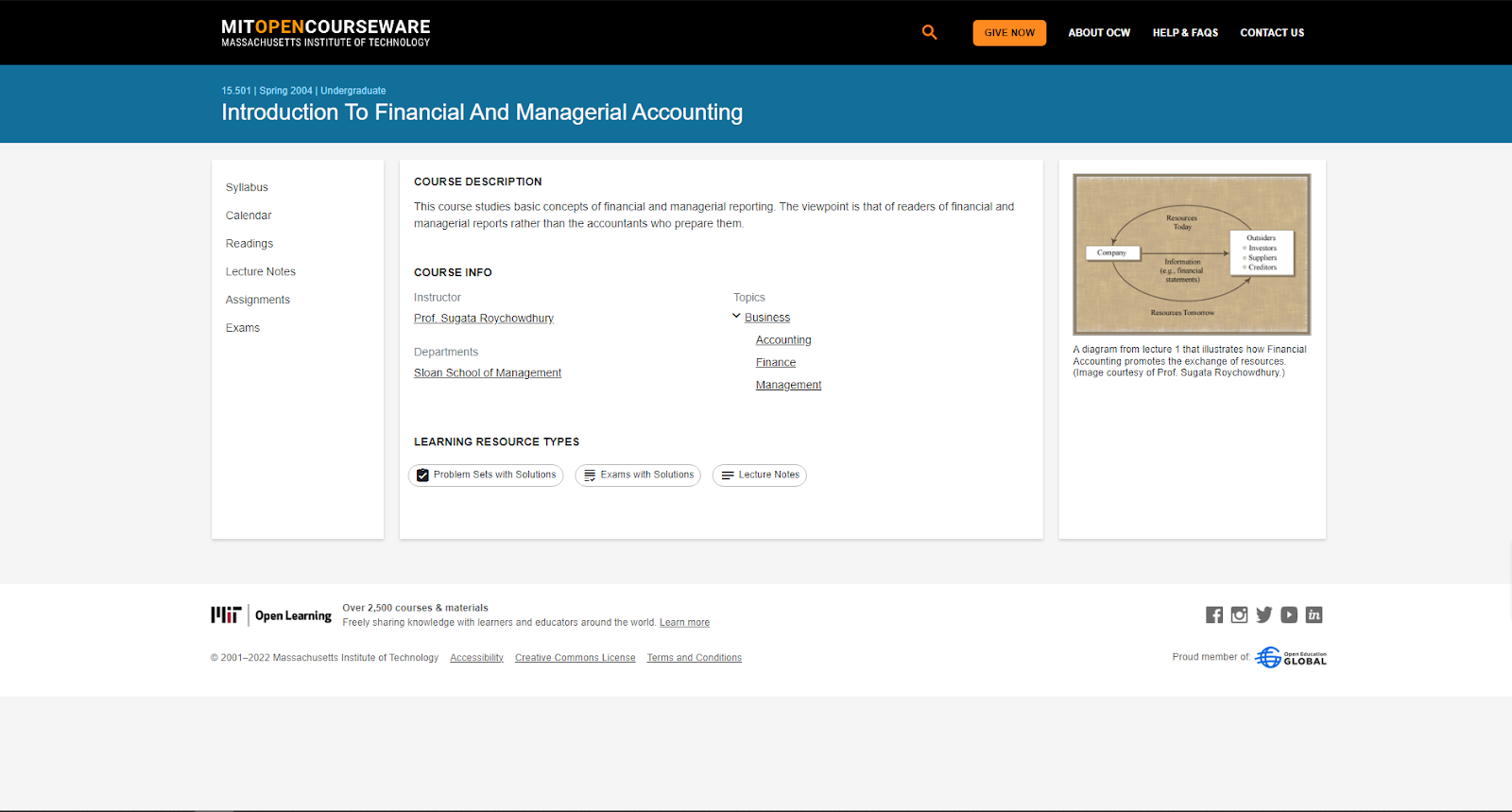This screenshot has height=812, width=1512.
Task: Open the MIT YouTube icon
Action: click(x=1289, y=615)
